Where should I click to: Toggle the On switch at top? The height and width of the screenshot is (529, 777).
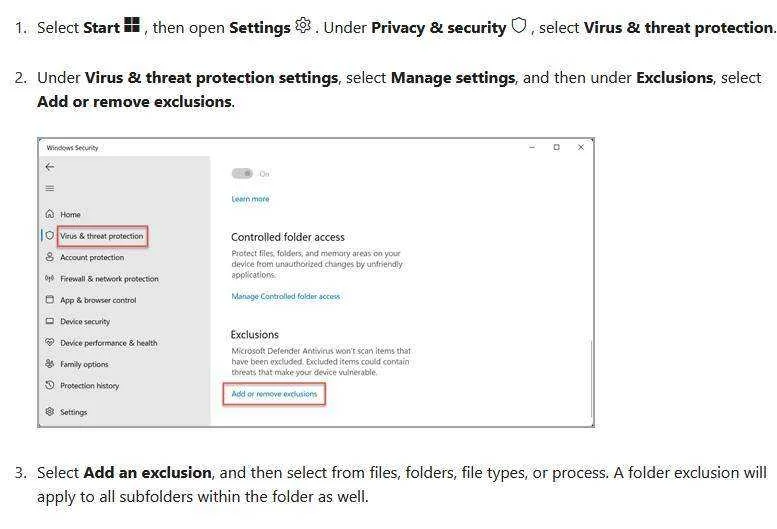coord(242,173)
